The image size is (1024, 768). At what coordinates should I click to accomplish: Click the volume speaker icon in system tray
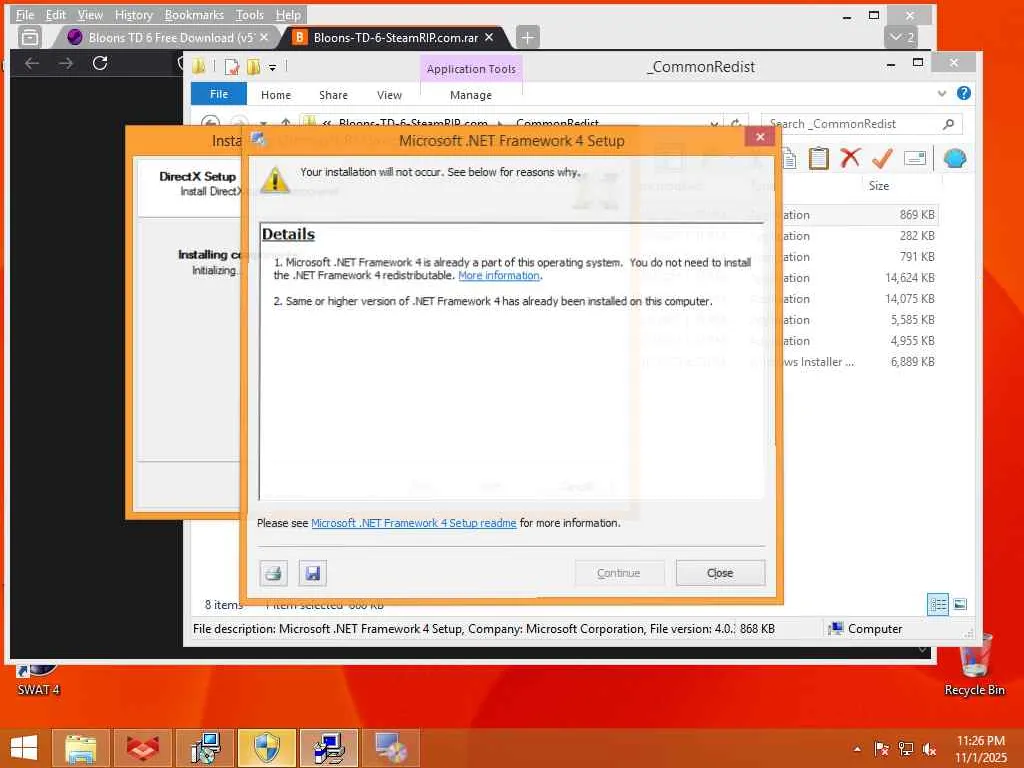point(928,749)
